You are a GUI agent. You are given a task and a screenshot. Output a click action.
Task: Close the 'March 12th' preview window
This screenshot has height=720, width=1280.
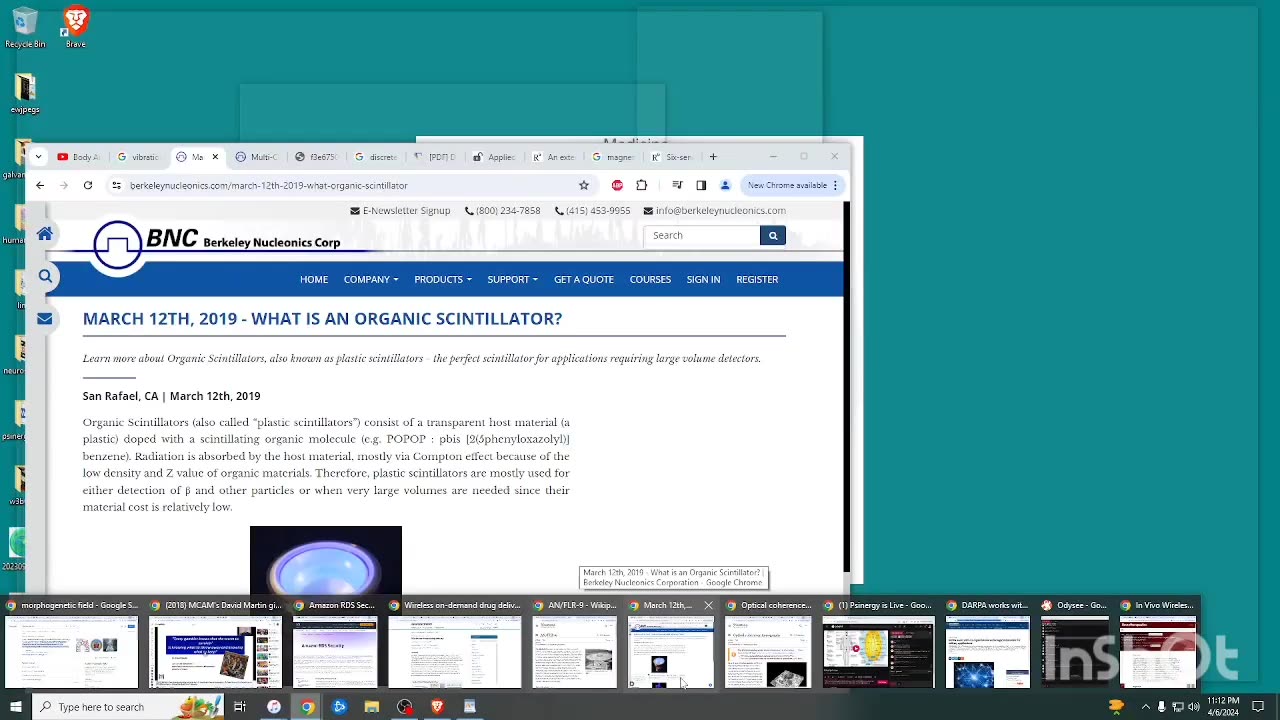708,605
